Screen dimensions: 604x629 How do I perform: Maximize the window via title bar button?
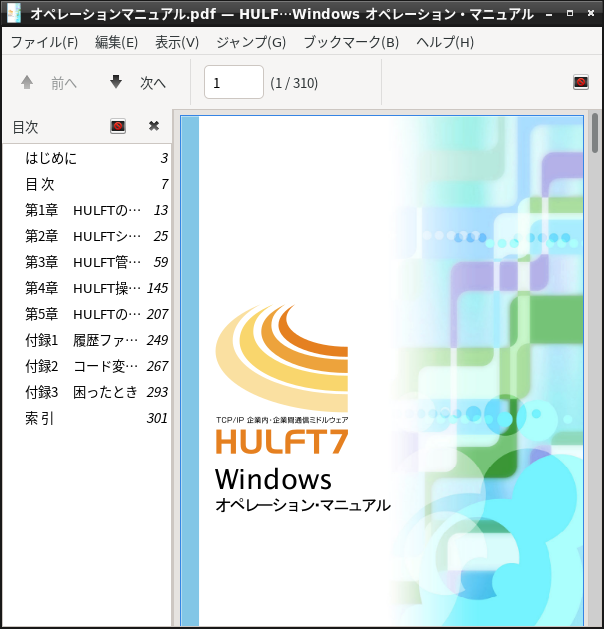570,13
